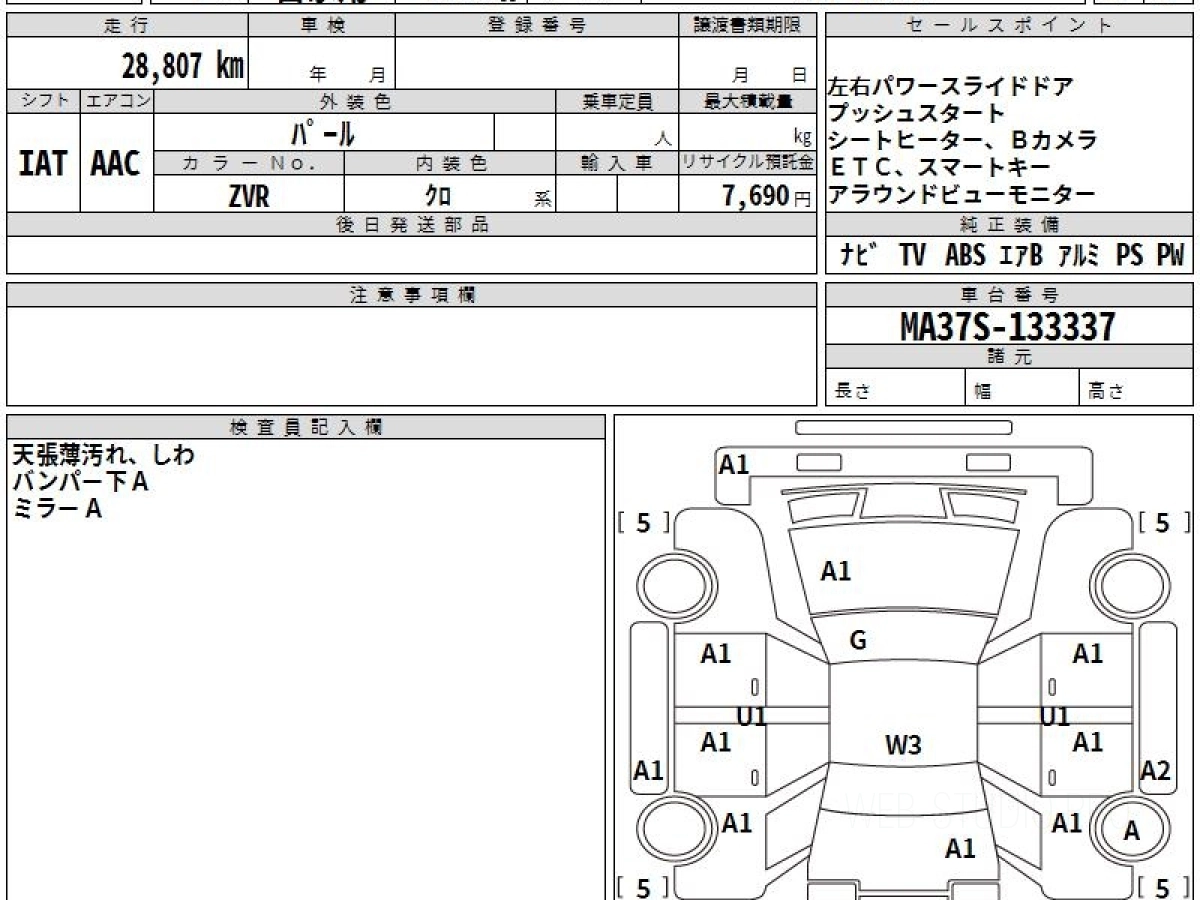
Task: Select the バンパー下A inspector note
Action: 80,482
